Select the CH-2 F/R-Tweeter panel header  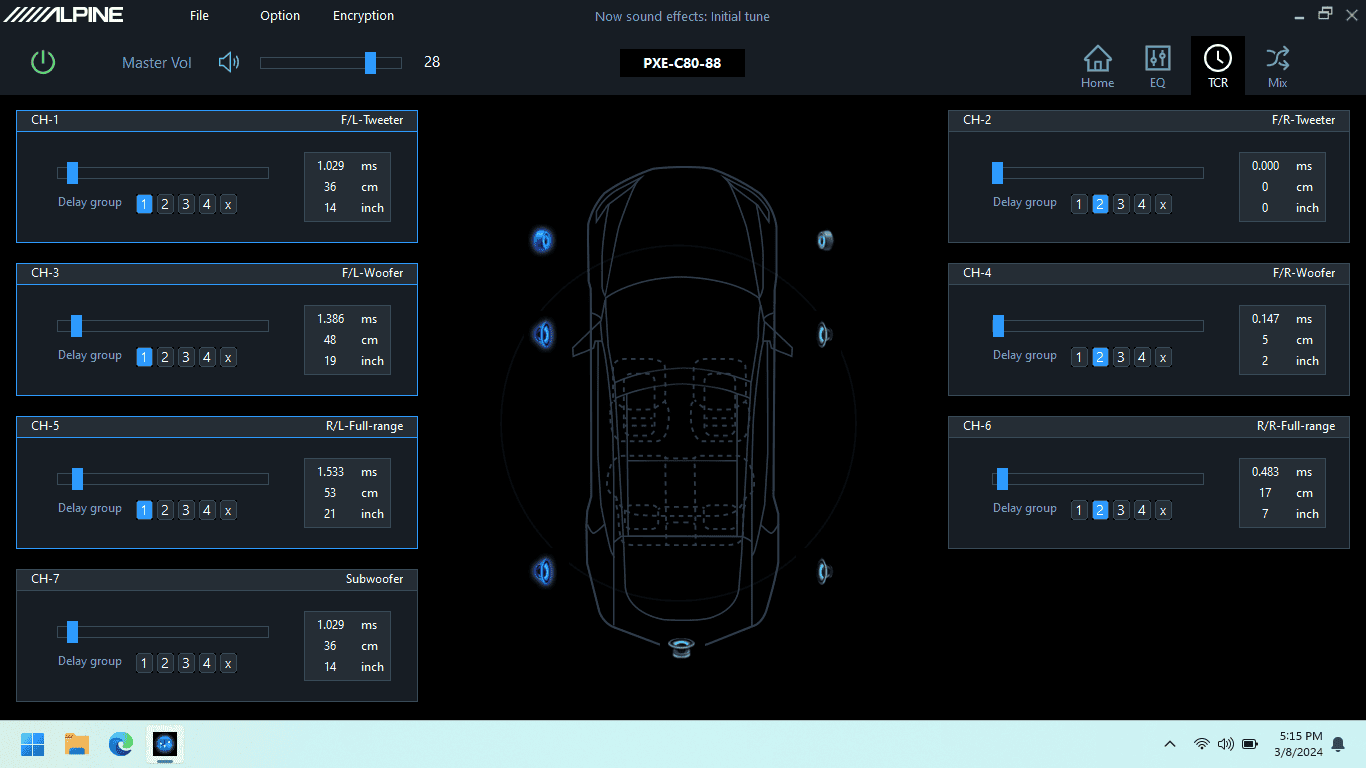pos(1149,120)
